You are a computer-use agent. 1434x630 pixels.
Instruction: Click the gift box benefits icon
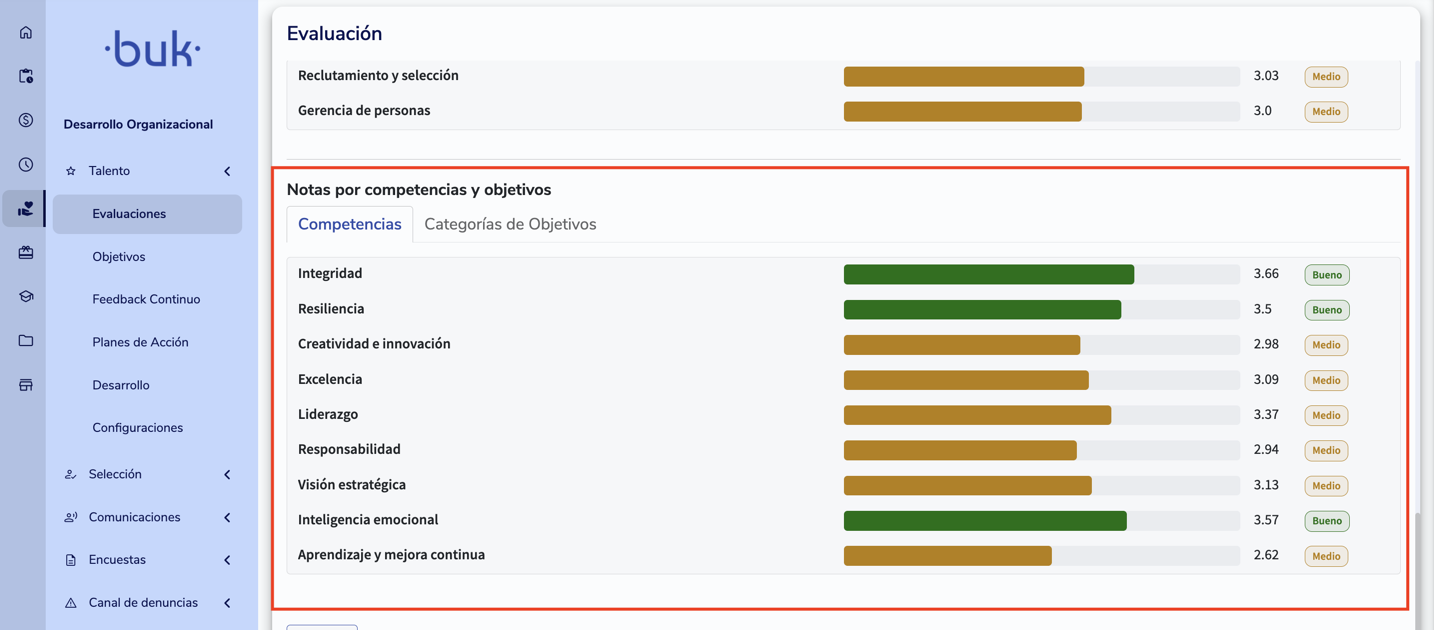pyautogui.click(x=26, y=253)
